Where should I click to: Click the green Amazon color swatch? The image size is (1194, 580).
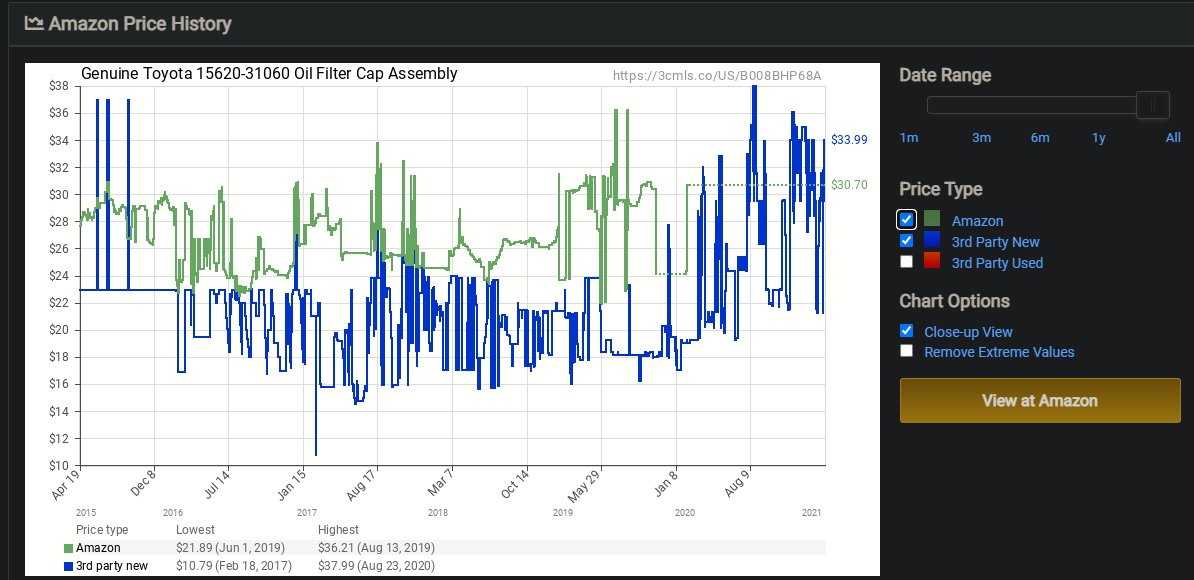click(932, 219)
